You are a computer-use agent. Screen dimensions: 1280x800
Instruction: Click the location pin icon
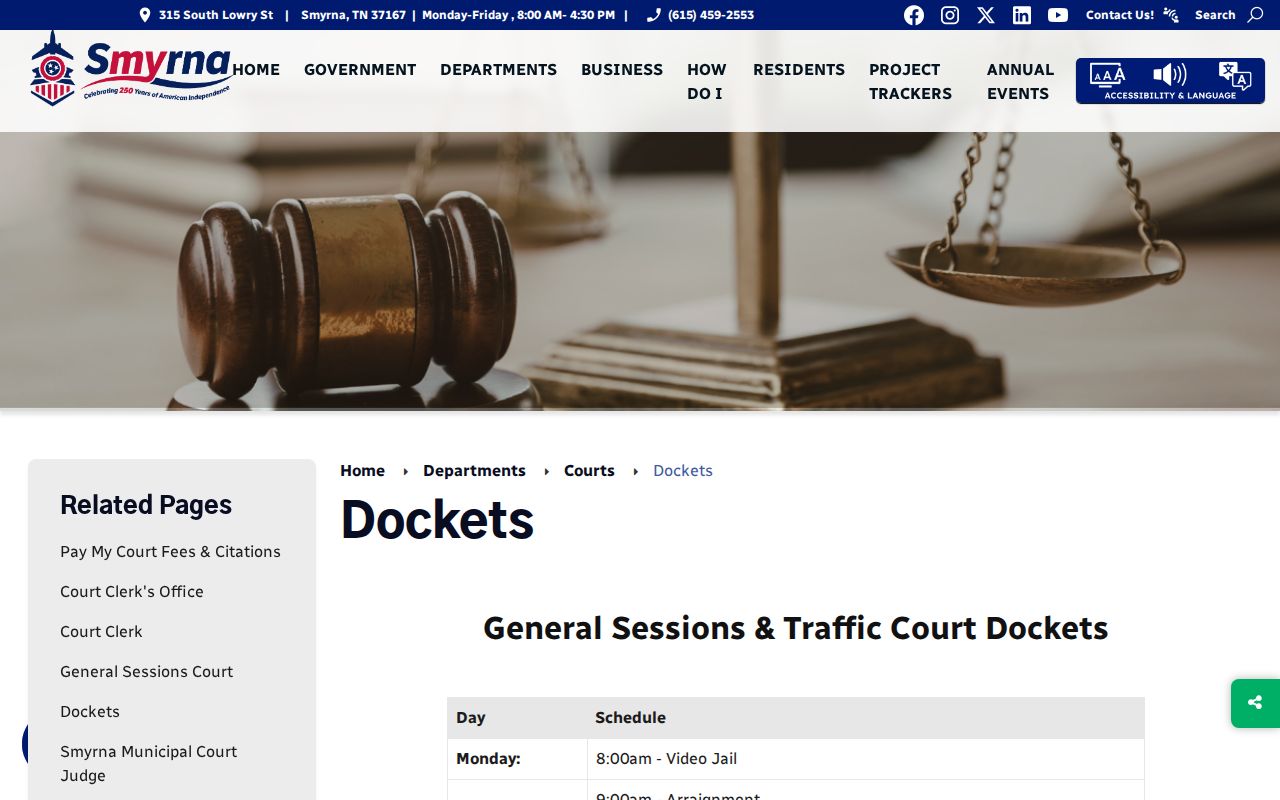[145, 15]
